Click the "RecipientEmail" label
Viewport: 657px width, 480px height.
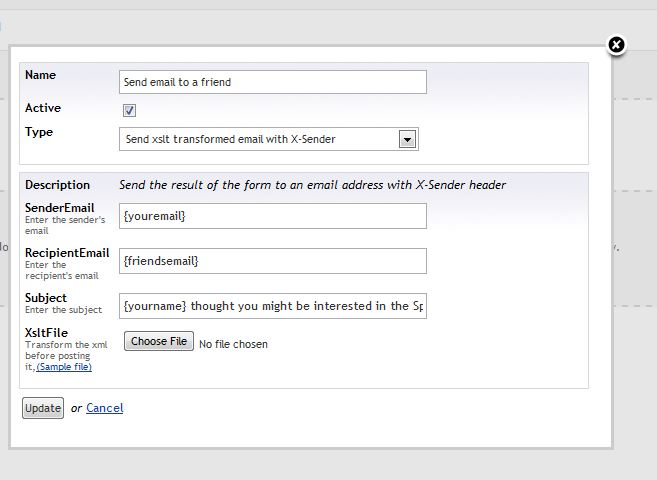coord(67,253)
